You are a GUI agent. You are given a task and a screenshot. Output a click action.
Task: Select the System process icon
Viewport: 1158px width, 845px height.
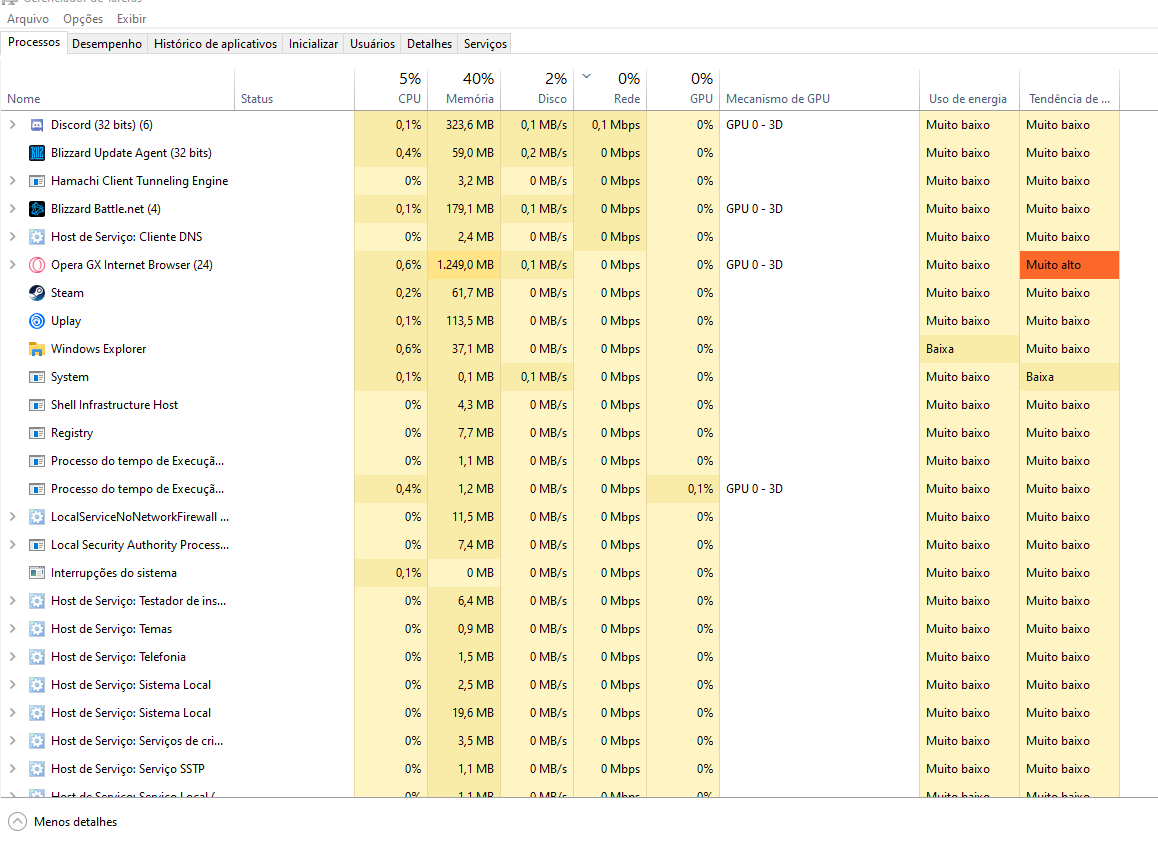(37, 377)
